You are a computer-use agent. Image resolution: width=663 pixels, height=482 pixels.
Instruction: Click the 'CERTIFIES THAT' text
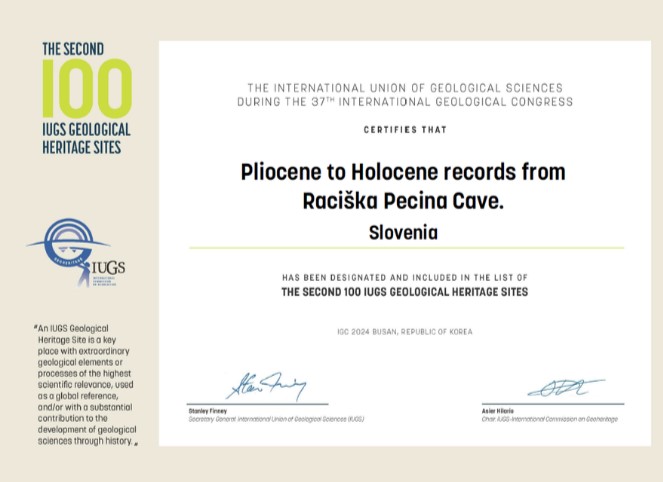[405, 130]
